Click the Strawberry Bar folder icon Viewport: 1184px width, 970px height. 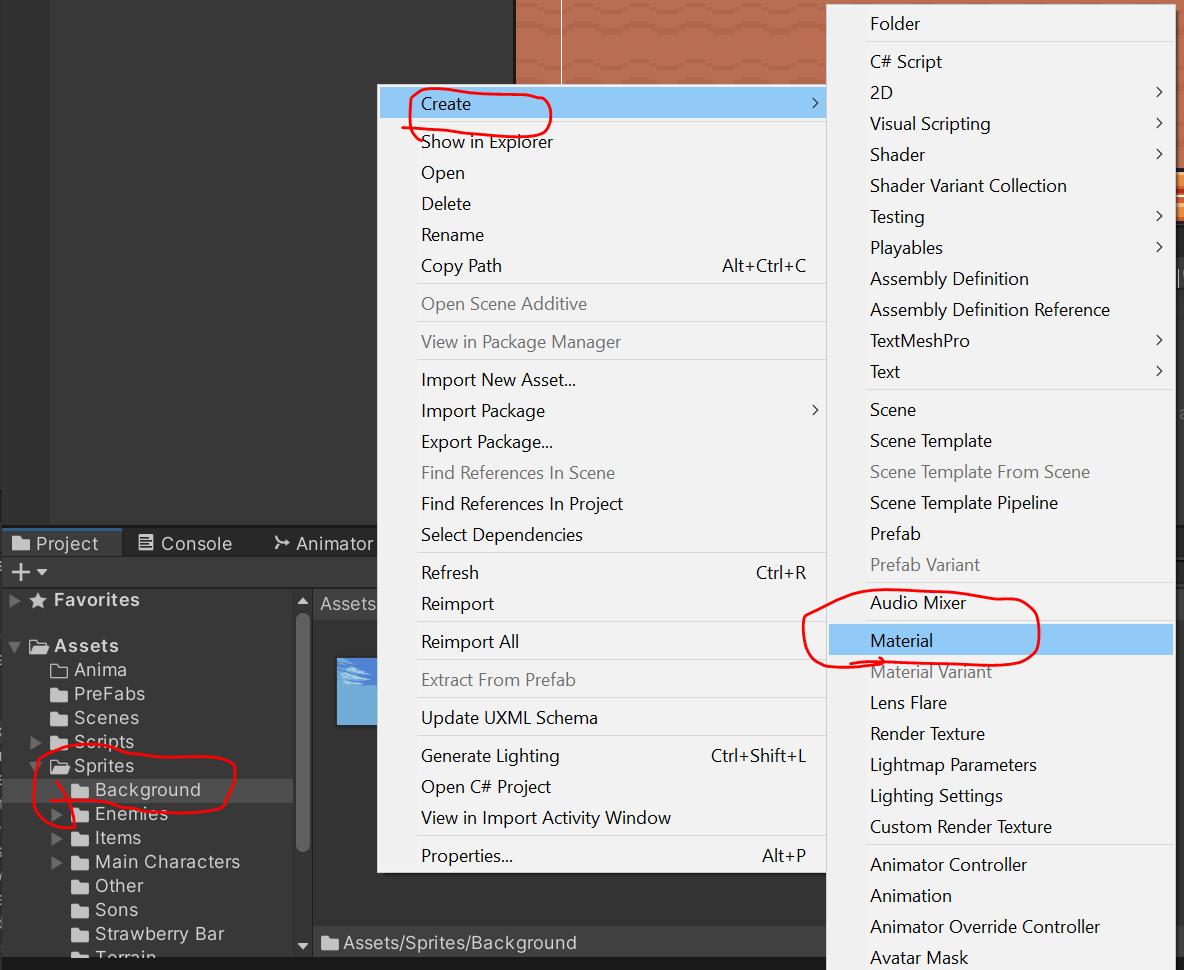80,934
